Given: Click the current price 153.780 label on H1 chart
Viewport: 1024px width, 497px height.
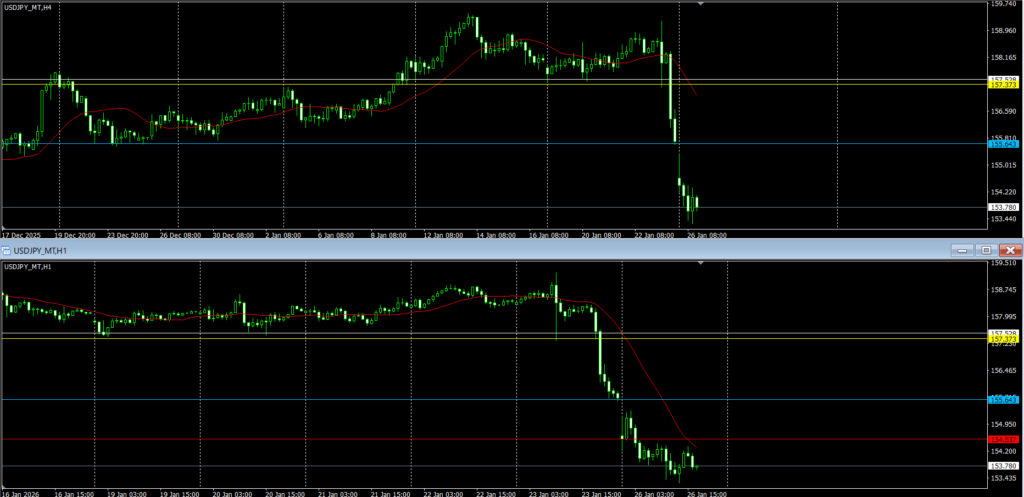Looking at the screenshot, I should (1002, 466).
